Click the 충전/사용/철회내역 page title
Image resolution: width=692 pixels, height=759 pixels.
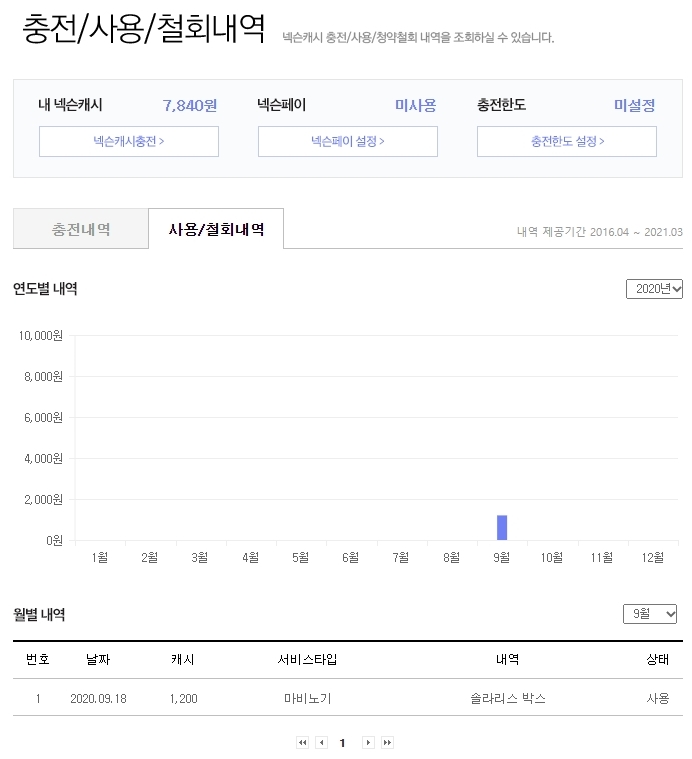(144, 29)
